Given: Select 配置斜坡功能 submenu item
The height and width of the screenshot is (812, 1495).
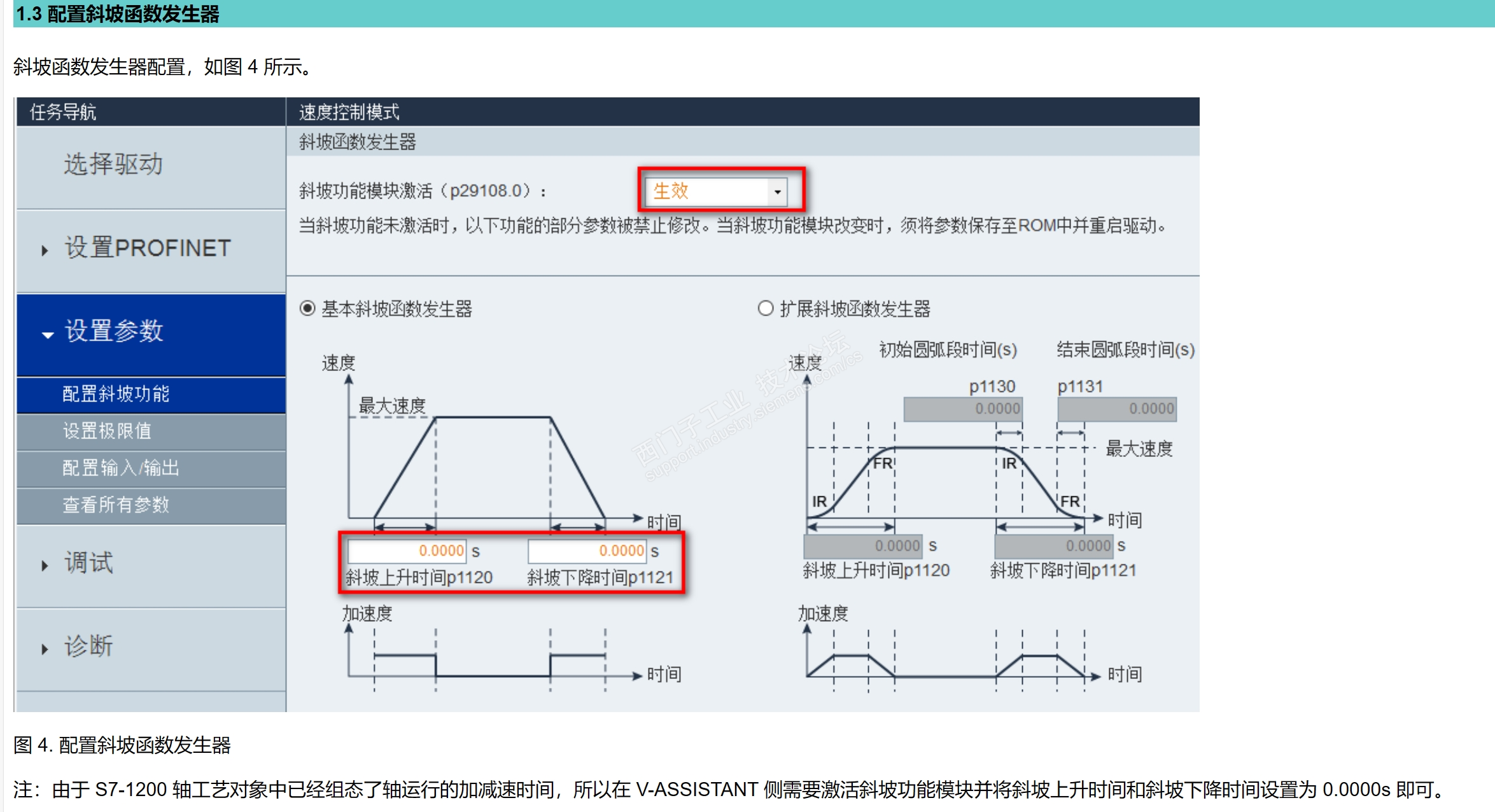Looking at the screenshot, I should (x=116, y=394).
